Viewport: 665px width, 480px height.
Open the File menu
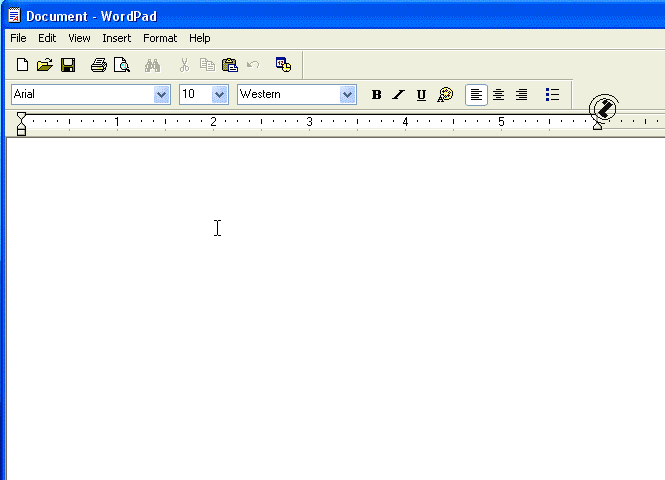(18, 38)
